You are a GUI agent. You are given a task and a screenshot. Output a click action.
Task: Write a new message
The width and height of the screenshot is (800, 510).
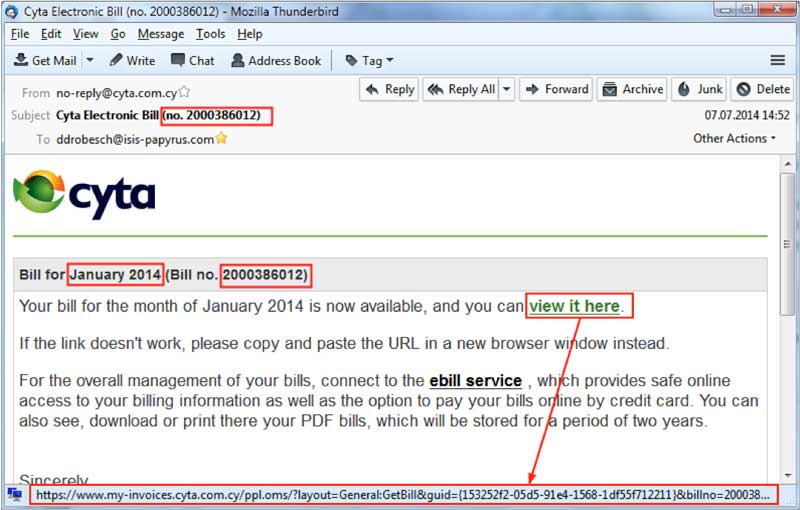[133, 61]
